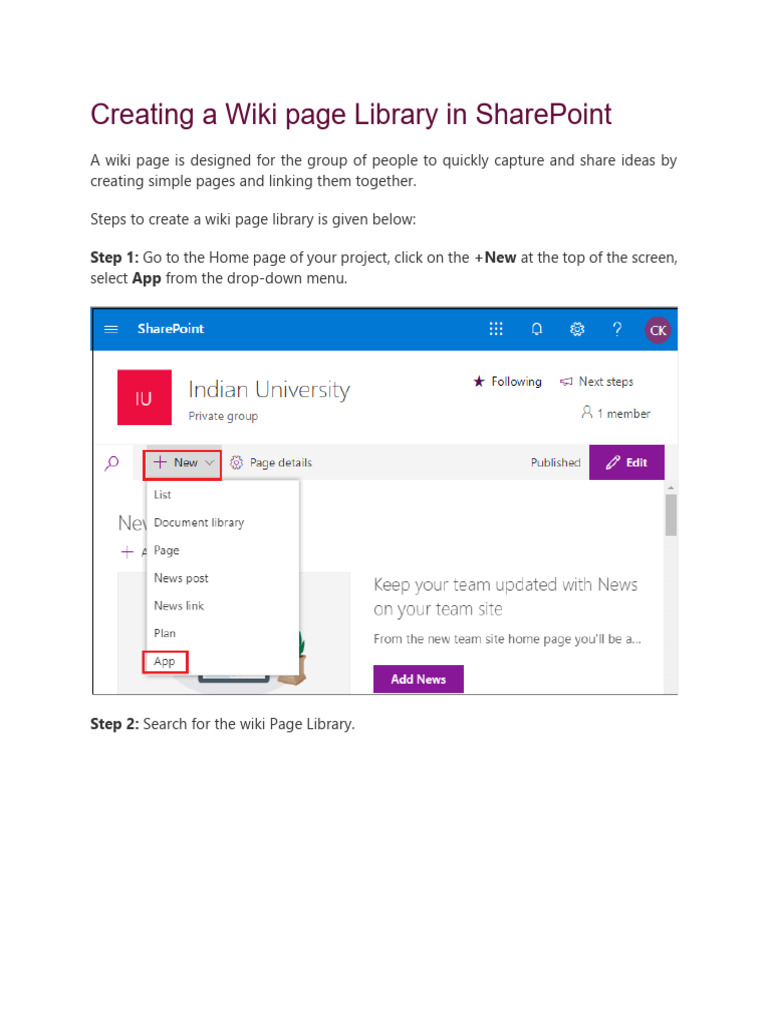Viewport: 768px width, 1024px height.
Task: Open the CK user profile avatar
Action: pos(657,330)
